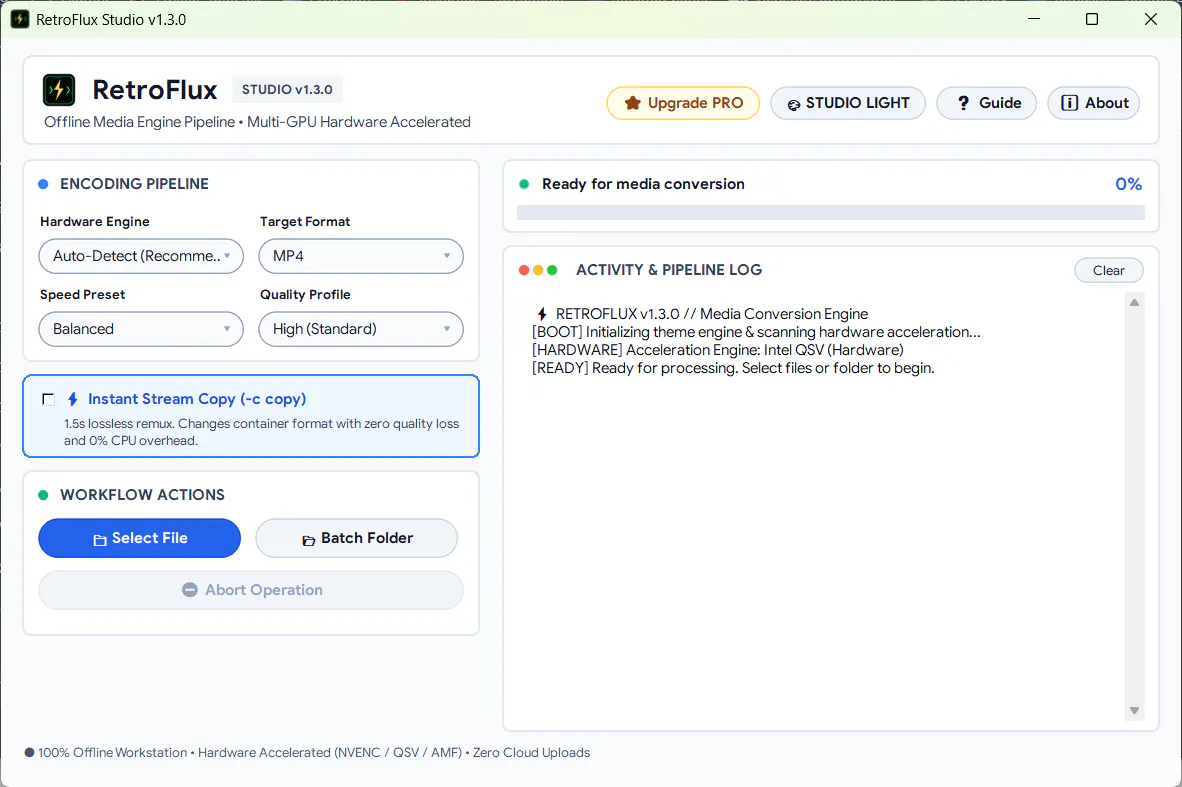Click the yellow dot in log header
This screenshot has width=1182, height=787.
[x=538, y=270]
